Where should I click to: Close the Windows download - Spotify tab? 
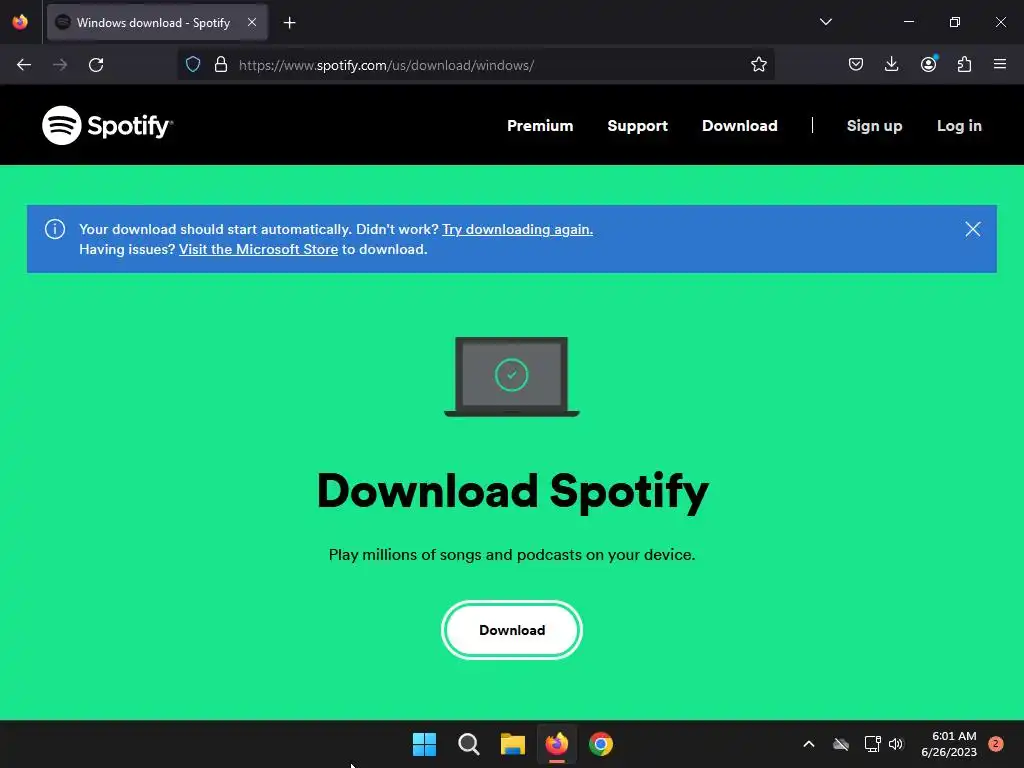pyautogui.click(x=252, y=22)
